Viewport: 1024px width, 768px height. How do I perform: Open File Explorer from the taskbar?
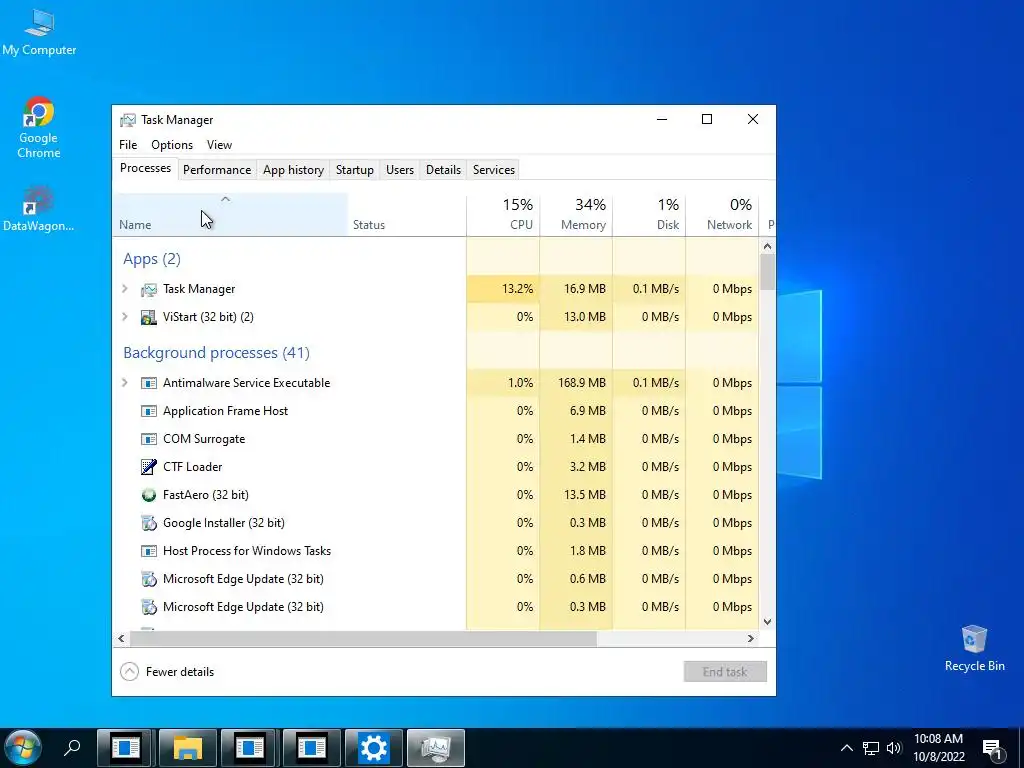187,748
